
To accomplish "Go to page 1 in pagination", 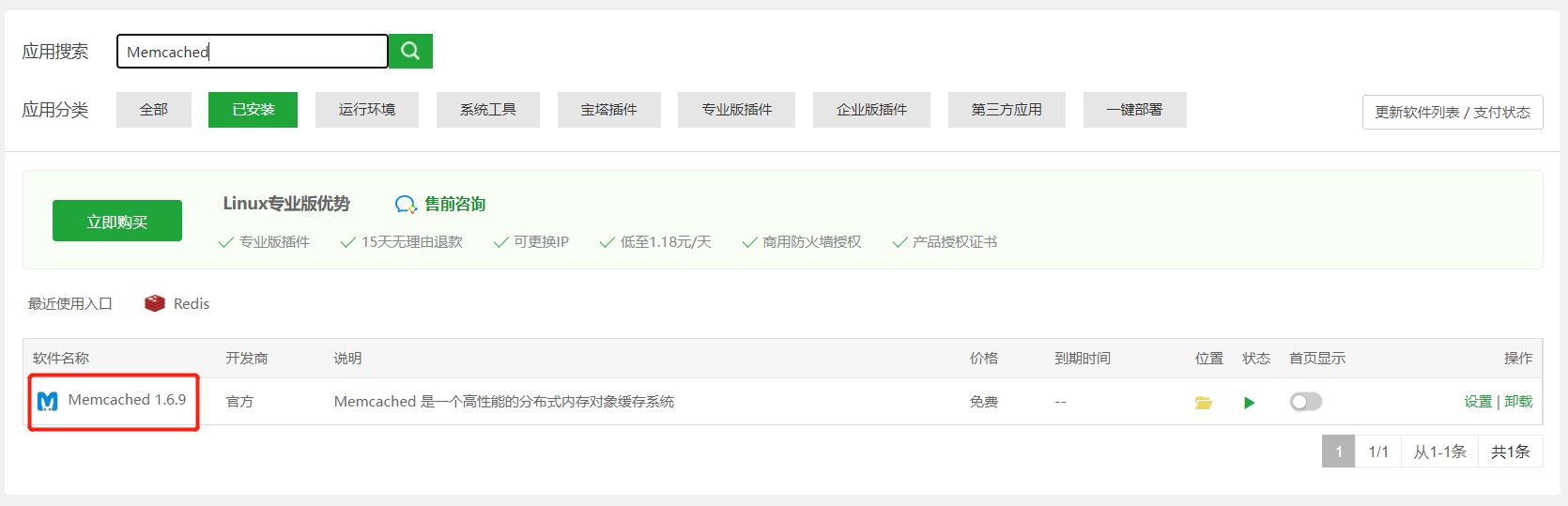I will point(1339,452).
